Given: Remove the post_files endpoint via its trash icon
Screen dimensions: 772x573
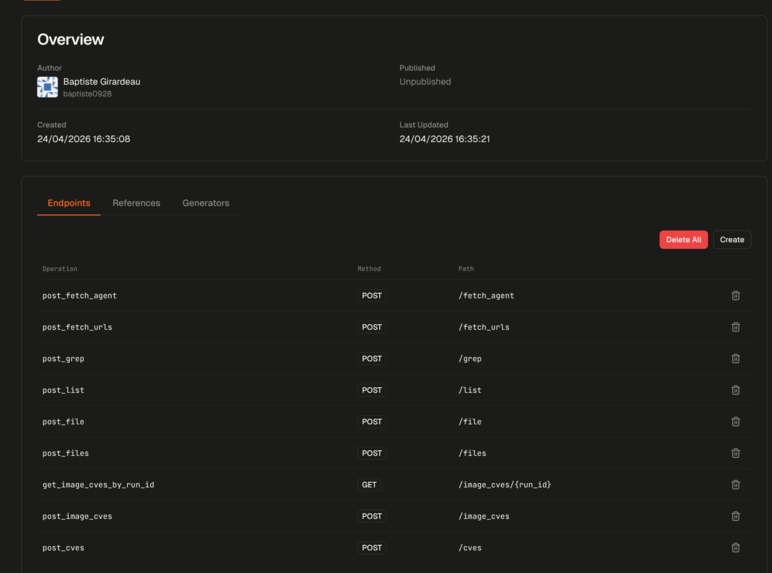Looking at the screenshot, I should pos(735,453).
